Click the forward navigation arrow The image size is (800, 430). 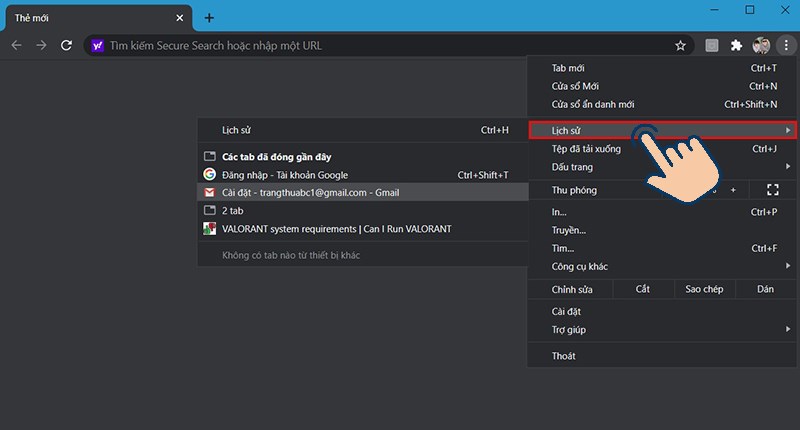click(41, 45)
